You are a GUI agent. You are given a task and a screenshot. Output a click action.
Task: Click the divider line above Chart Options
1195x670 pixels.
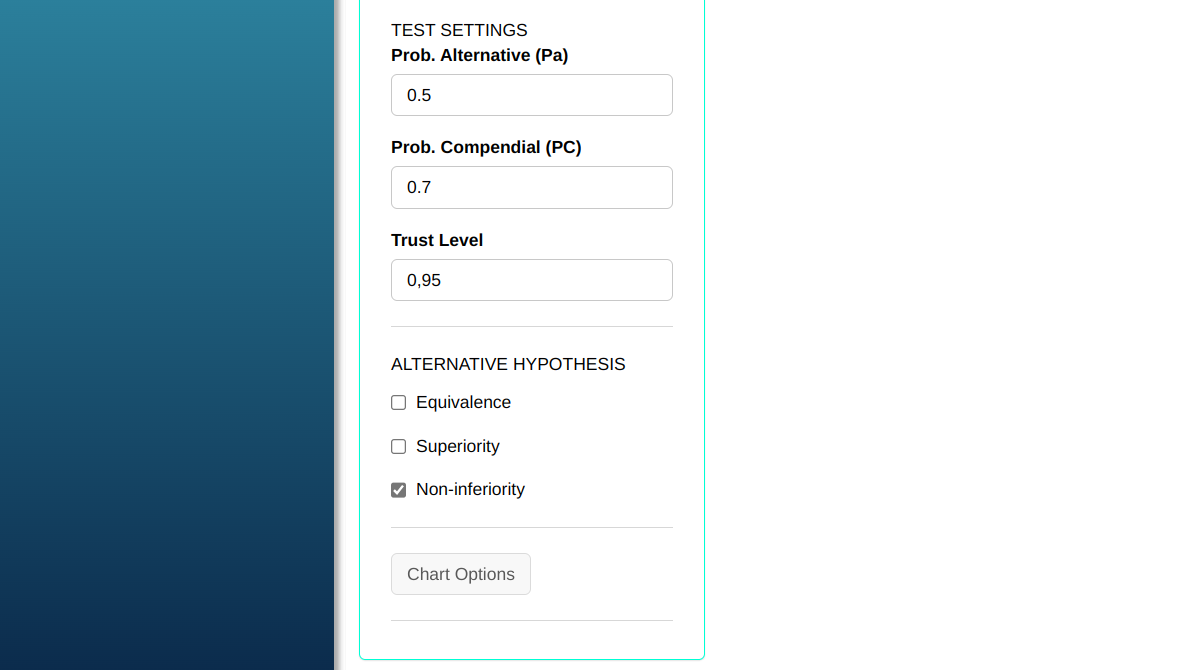point(531,527)
